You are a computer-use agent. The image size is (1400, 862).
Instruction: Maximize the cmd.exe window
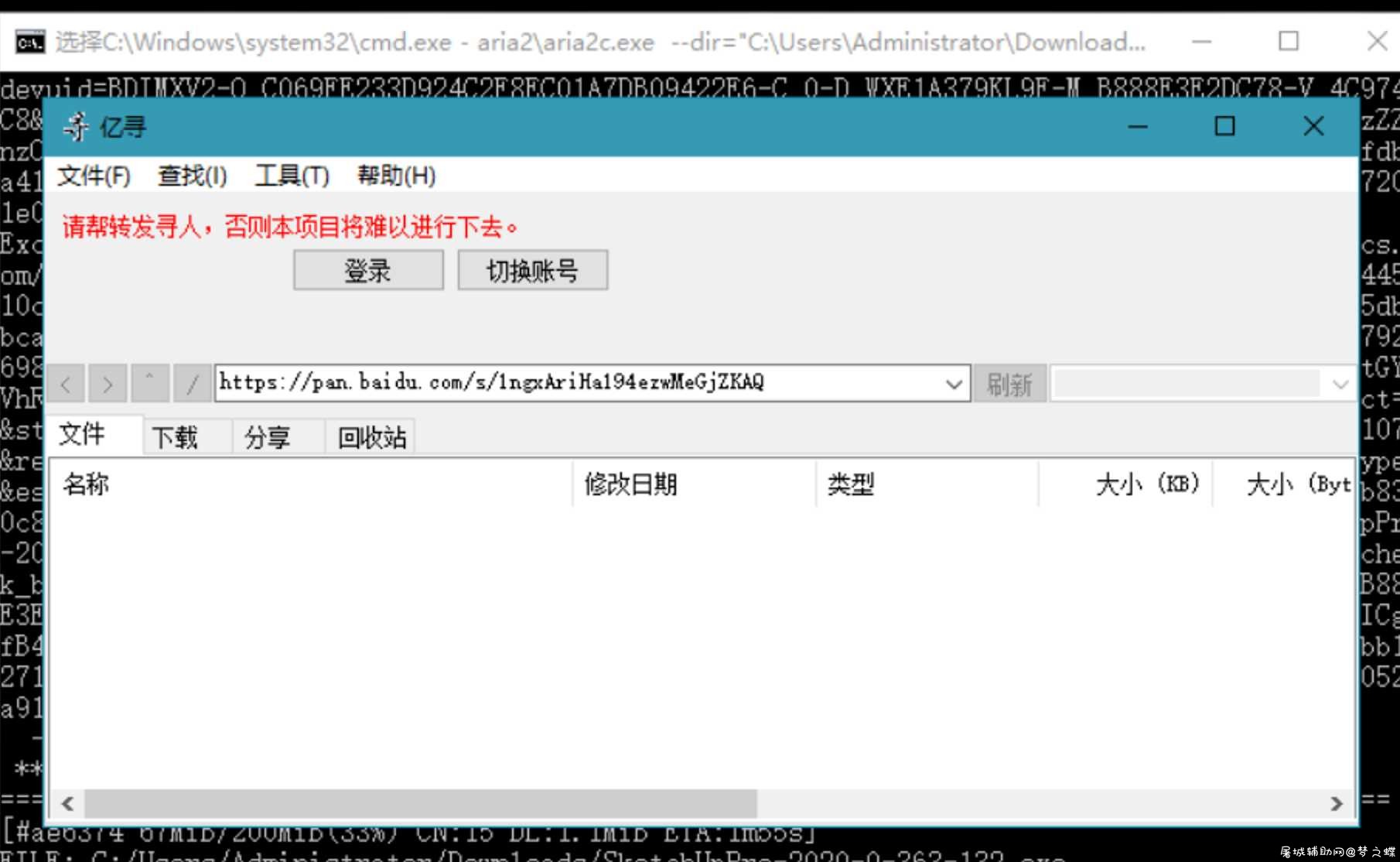1289,41
